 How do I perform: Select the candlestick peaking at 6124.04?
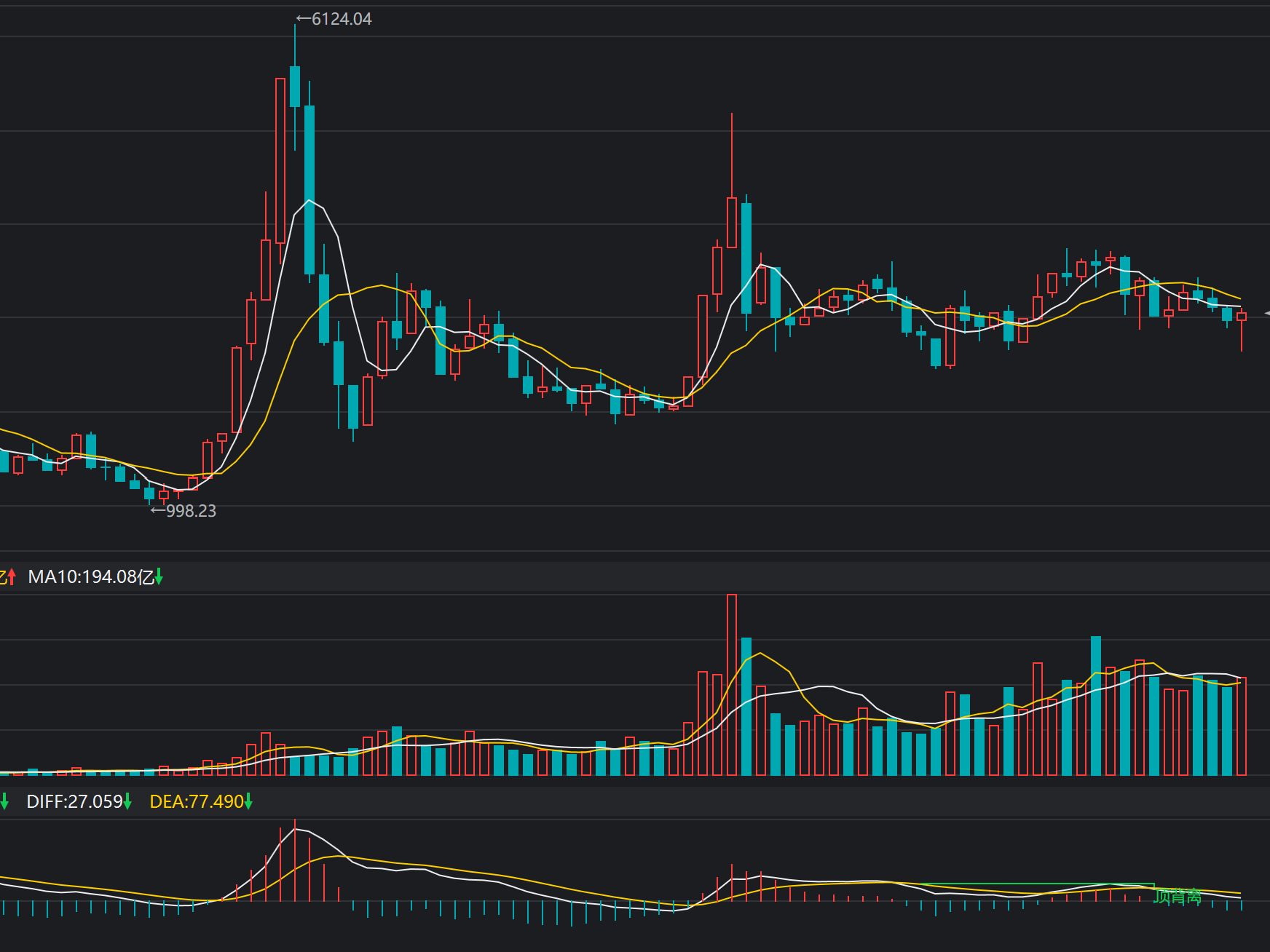(295, 86)
